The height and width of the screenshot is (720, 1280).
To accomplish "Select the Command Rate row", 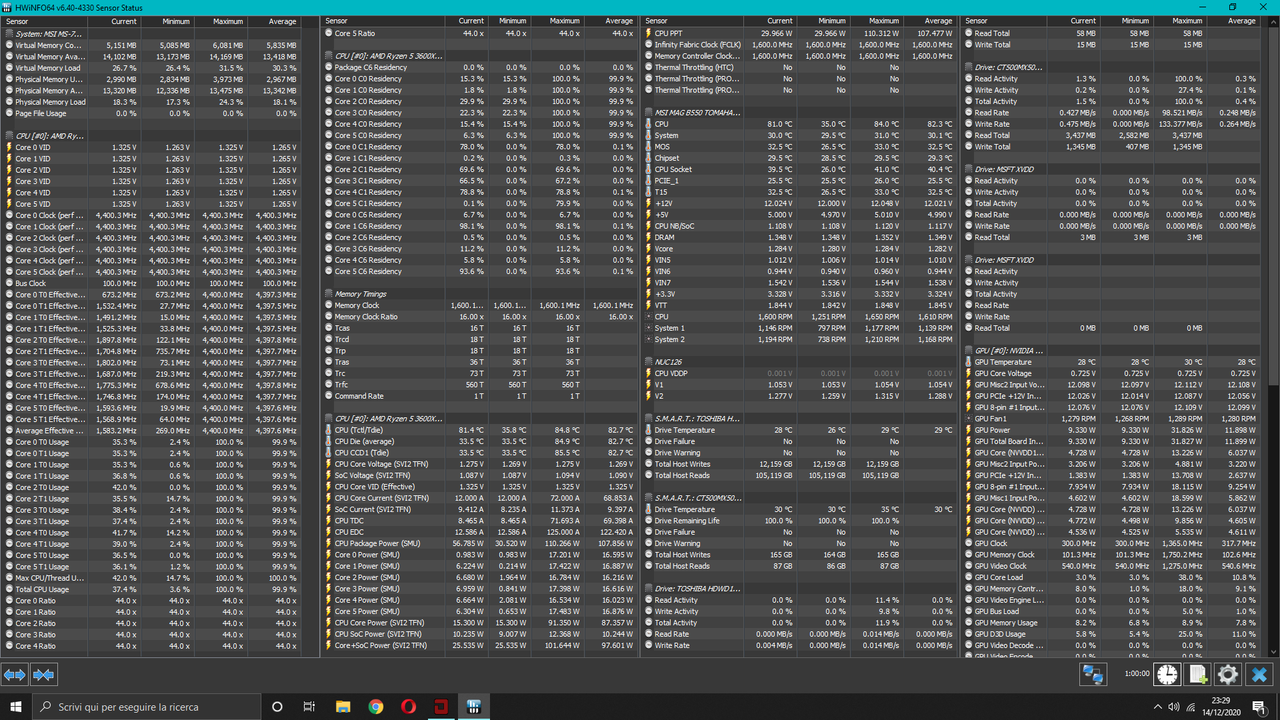I will (x=479, y=396).
